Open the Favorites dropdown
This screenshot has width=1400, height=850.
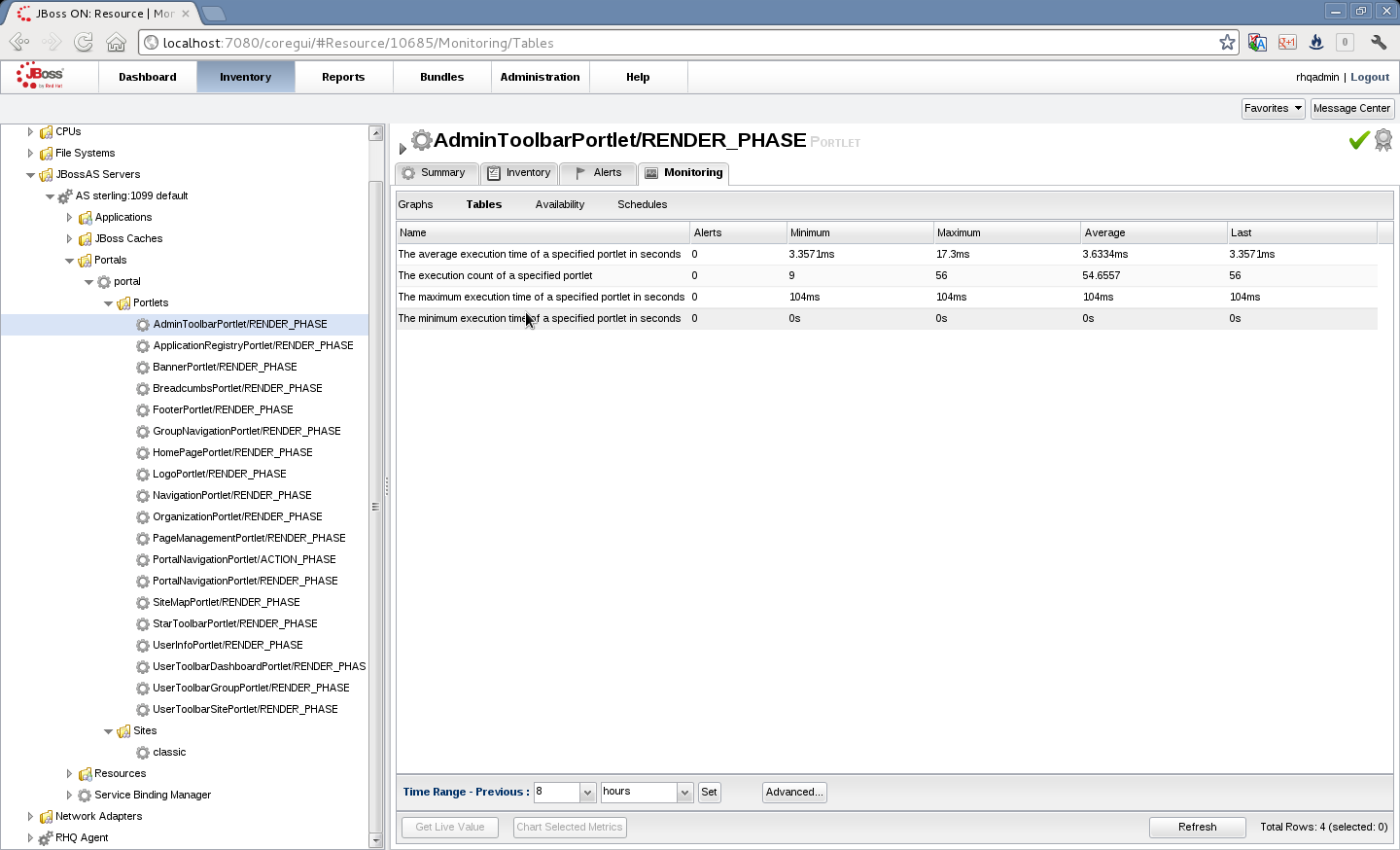click(1273, 108)
